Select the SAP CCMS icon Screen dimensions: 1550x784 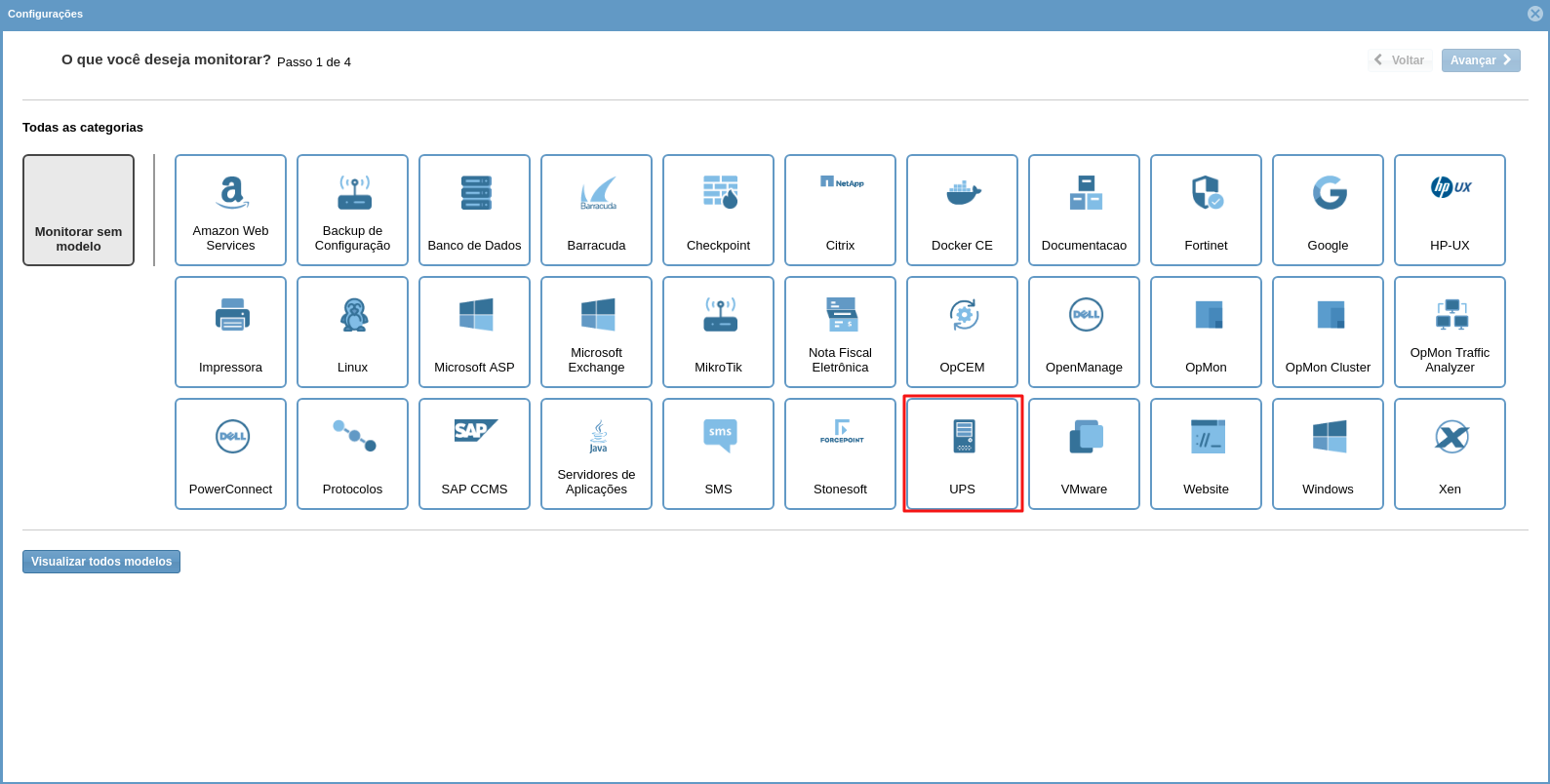[476, 430]
